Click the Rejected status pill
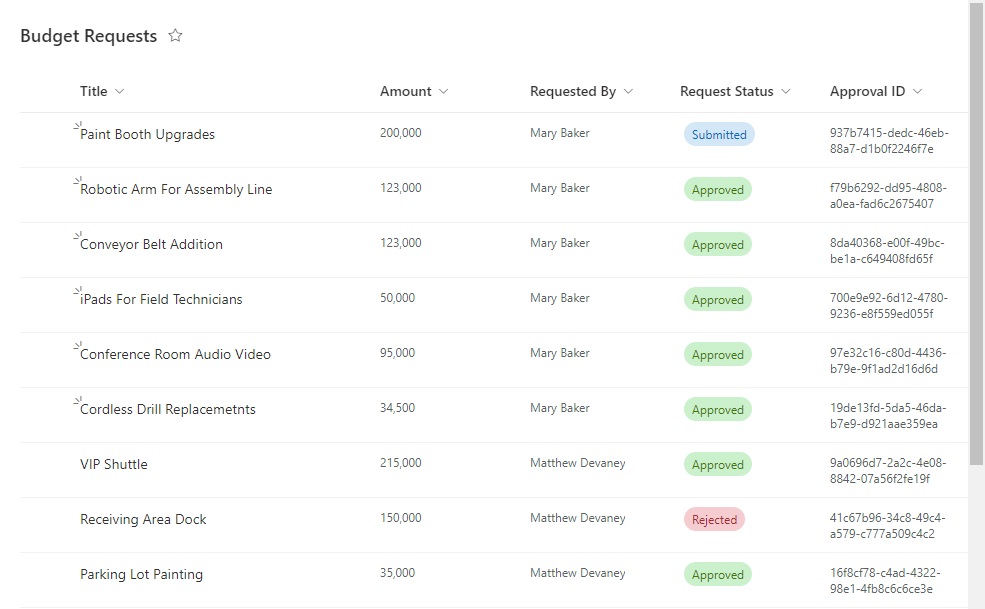Image resolution: width=985 pixels, height=609 pixels. 714,520
